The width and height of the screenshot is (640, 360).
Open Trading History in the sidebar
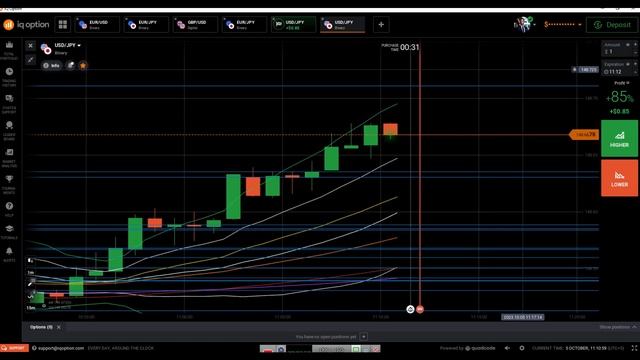point(9,77)
